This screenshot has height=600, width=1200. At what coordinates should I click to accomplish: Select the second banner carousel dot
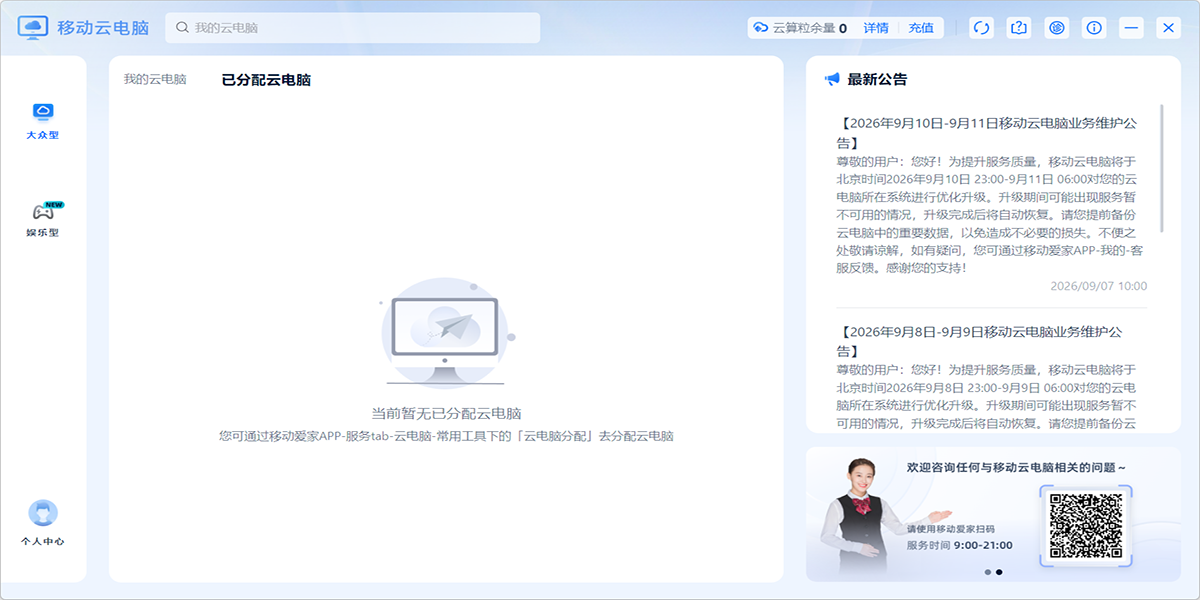pyautogui.click(x=999, y=572)
